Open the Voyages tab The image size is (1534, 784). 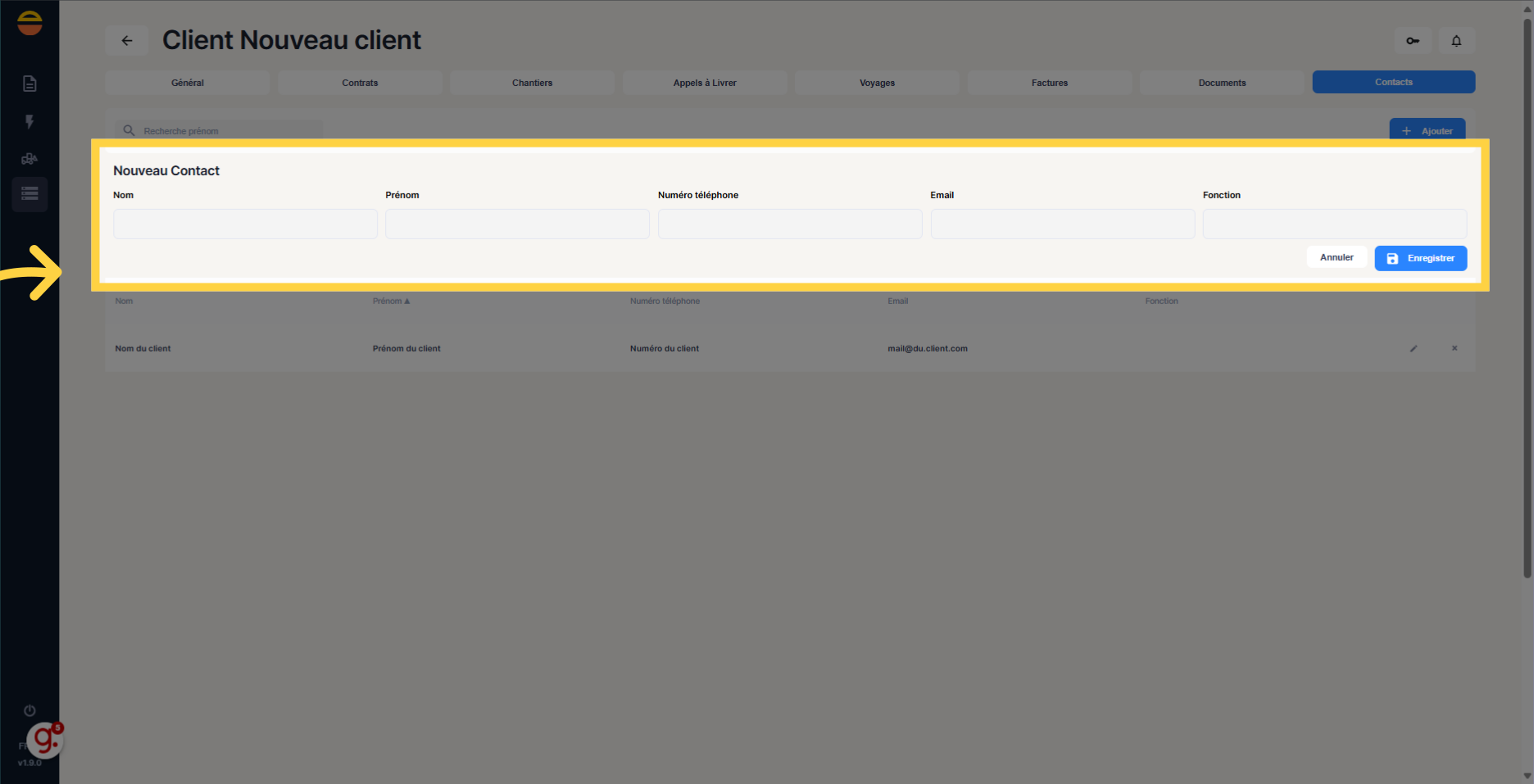click(877, 82)
